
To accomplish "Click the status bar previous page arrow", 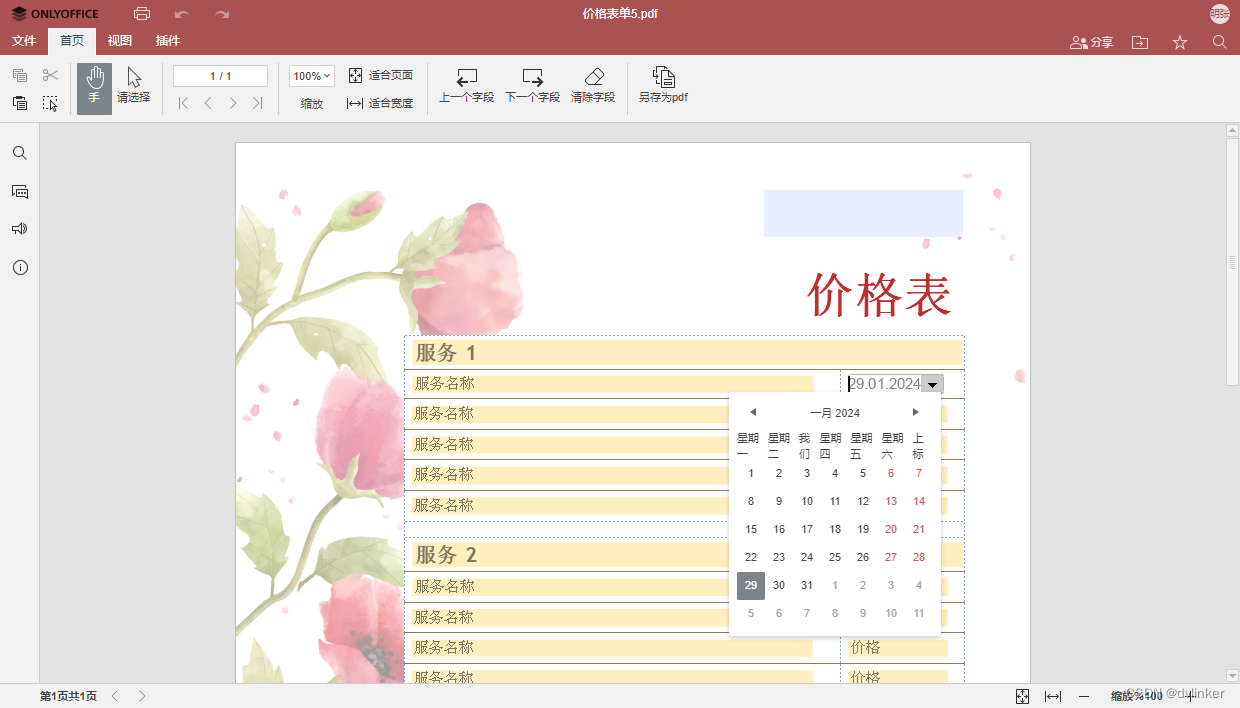I will pos(115,696).
